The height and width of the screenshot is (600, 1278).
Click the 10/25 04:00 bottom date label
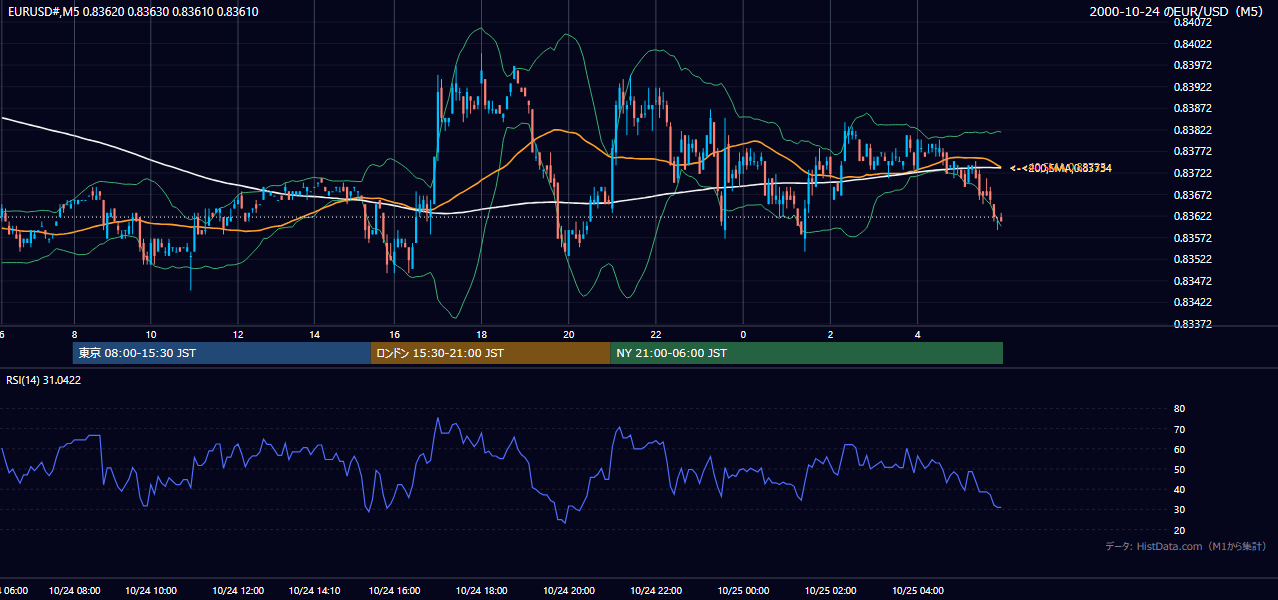(x=917, y=591)
